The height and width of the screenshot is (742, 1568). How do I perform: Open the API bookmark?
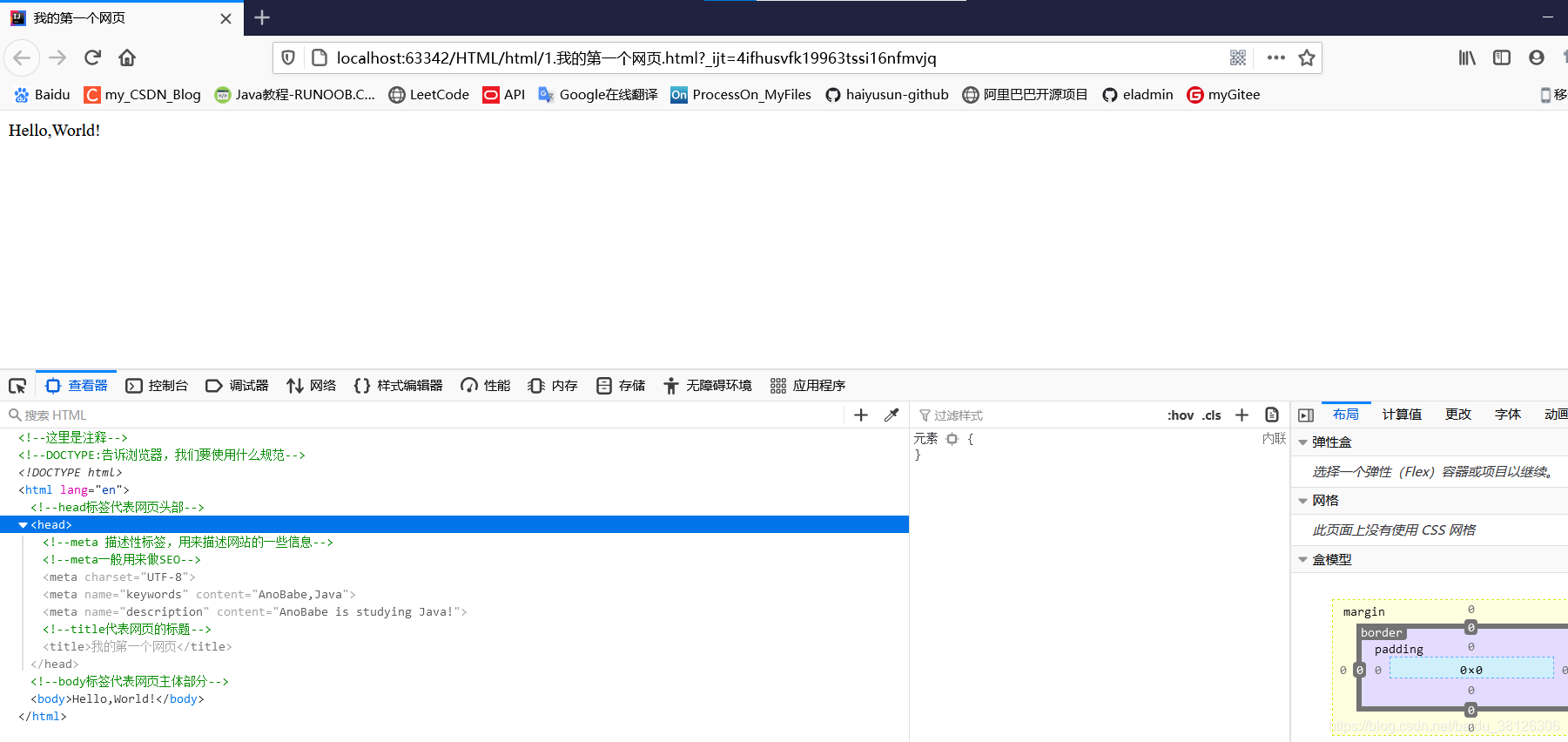point(504,95)
